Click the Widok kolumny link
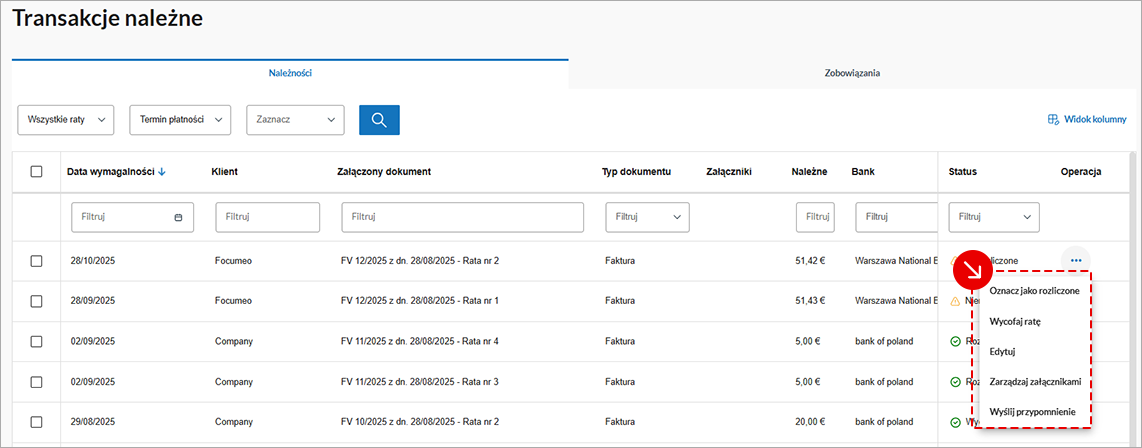Image resolution: width=1142 pixels, height=448 pixels. click(x=1095, y=120)
